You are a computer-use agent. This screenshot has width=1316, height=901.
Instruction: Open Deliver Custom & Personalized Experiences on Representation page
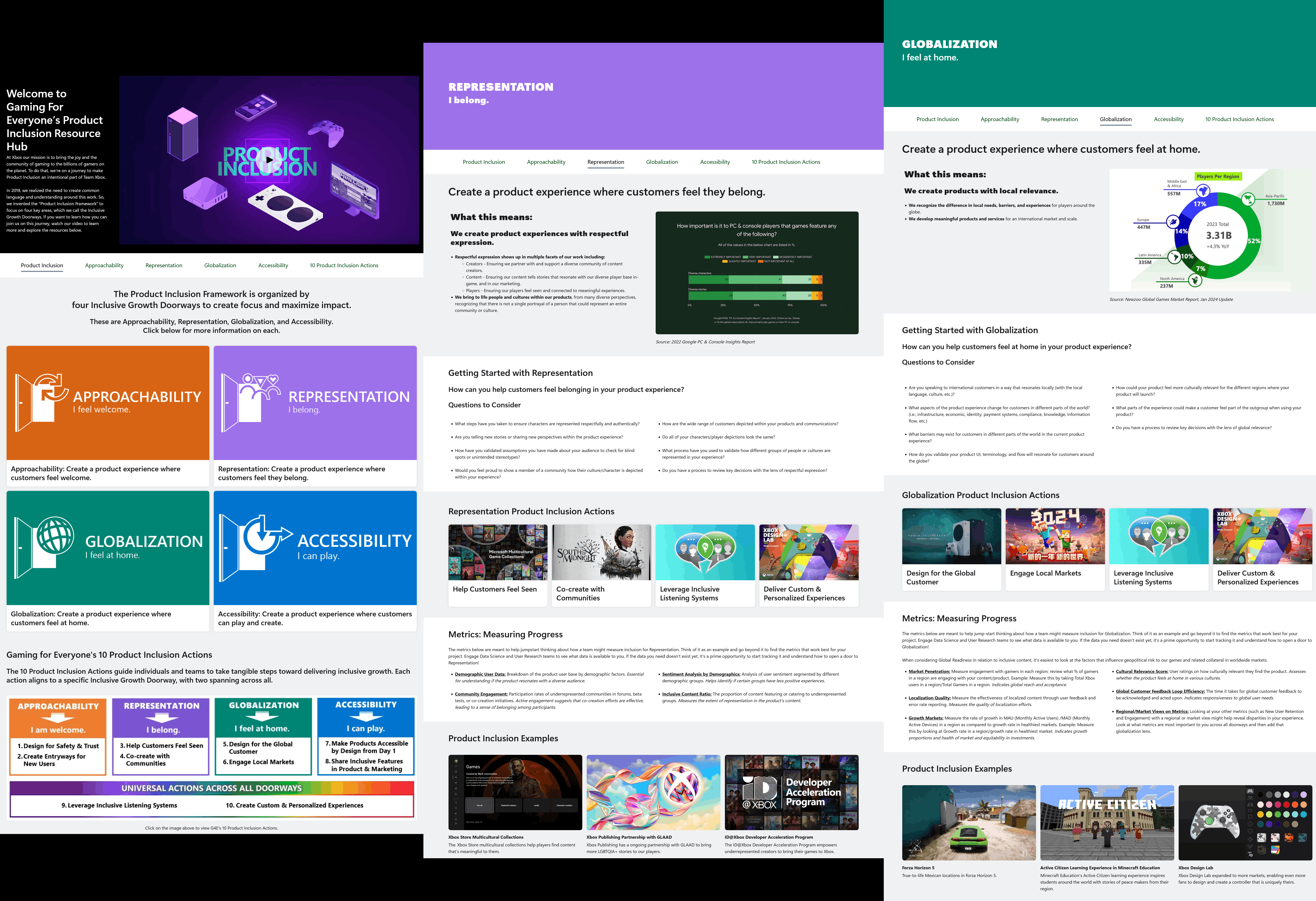(809, 566)
